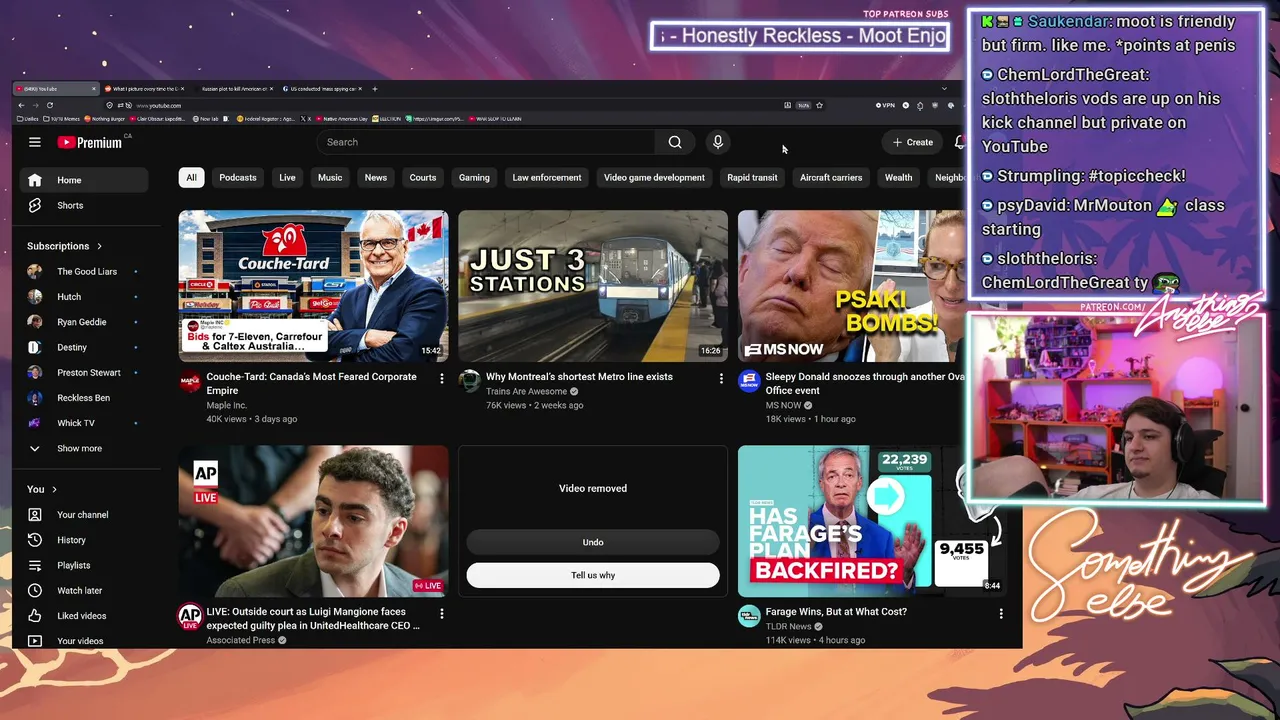
Task: Open Maple Inc. channel avatar
Action: tap(190, 381)
